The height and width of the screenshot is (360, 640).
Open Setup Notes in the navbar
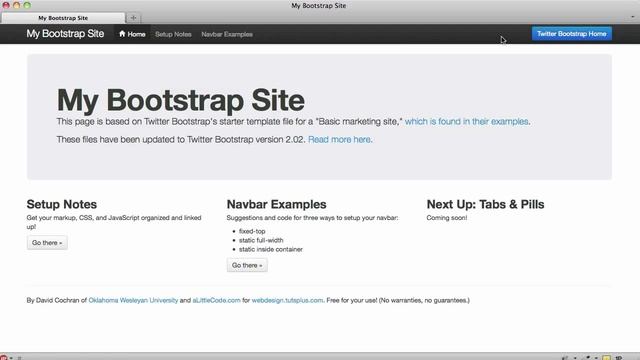173,34
